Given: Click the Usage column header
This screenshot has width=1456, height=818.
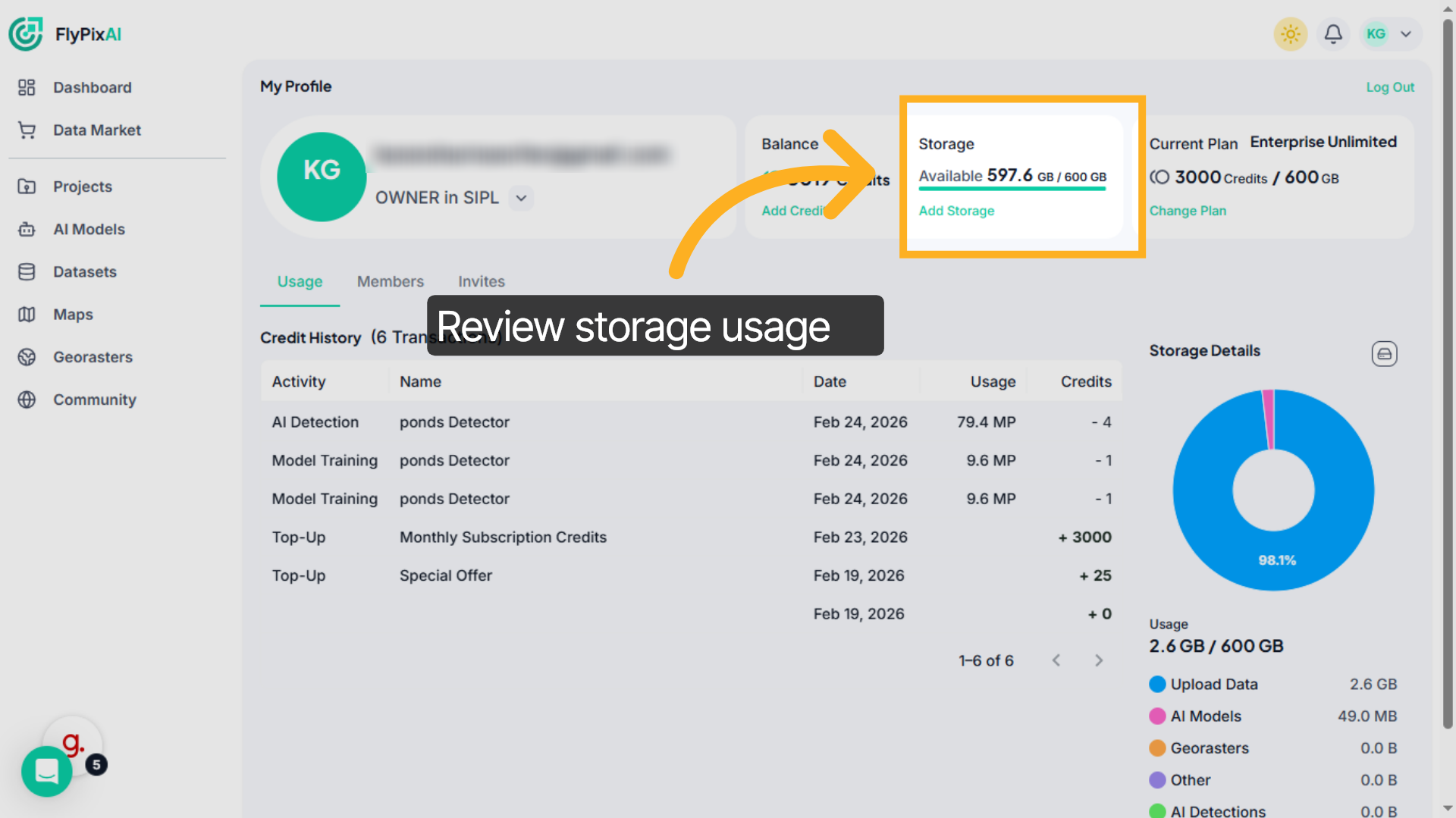Looking at the screenshot, I should [x=993, y=382].
